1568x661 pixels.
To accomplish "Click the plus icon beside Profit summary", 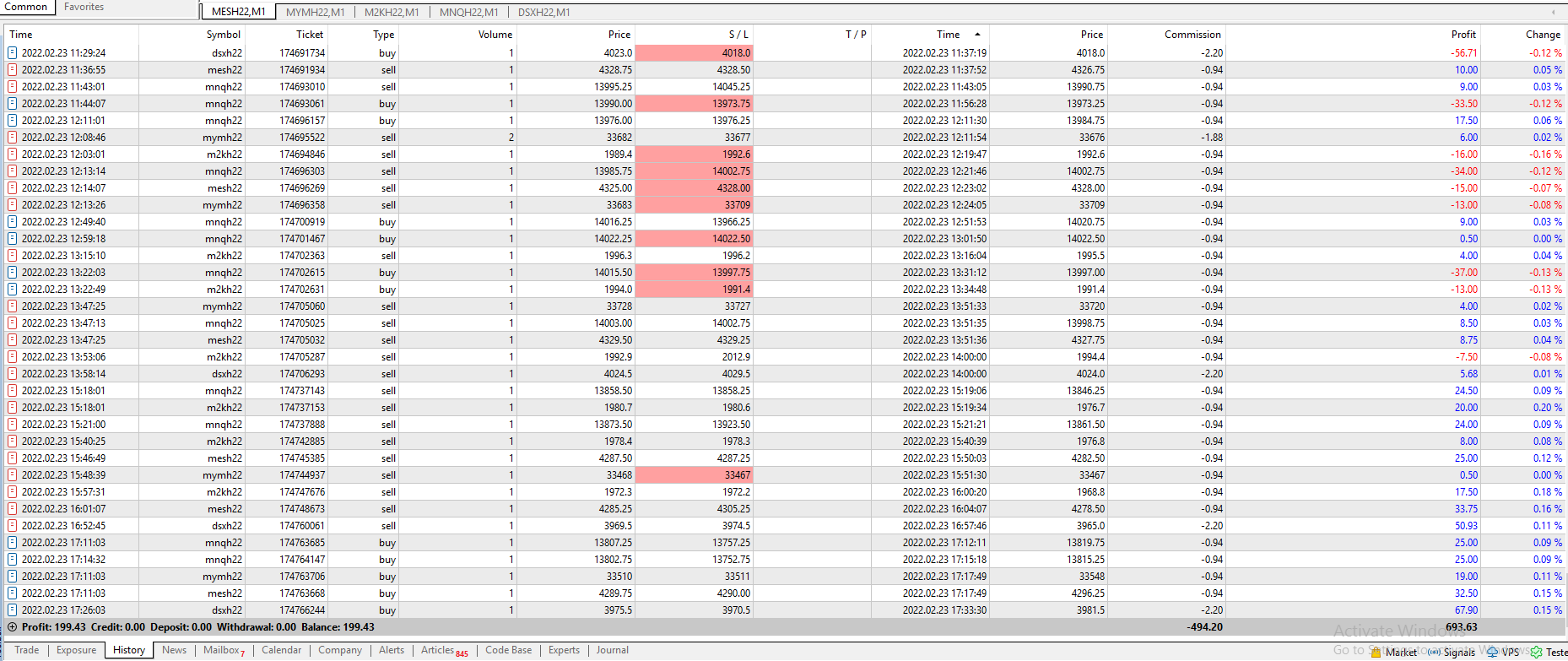I will (13, 627).
